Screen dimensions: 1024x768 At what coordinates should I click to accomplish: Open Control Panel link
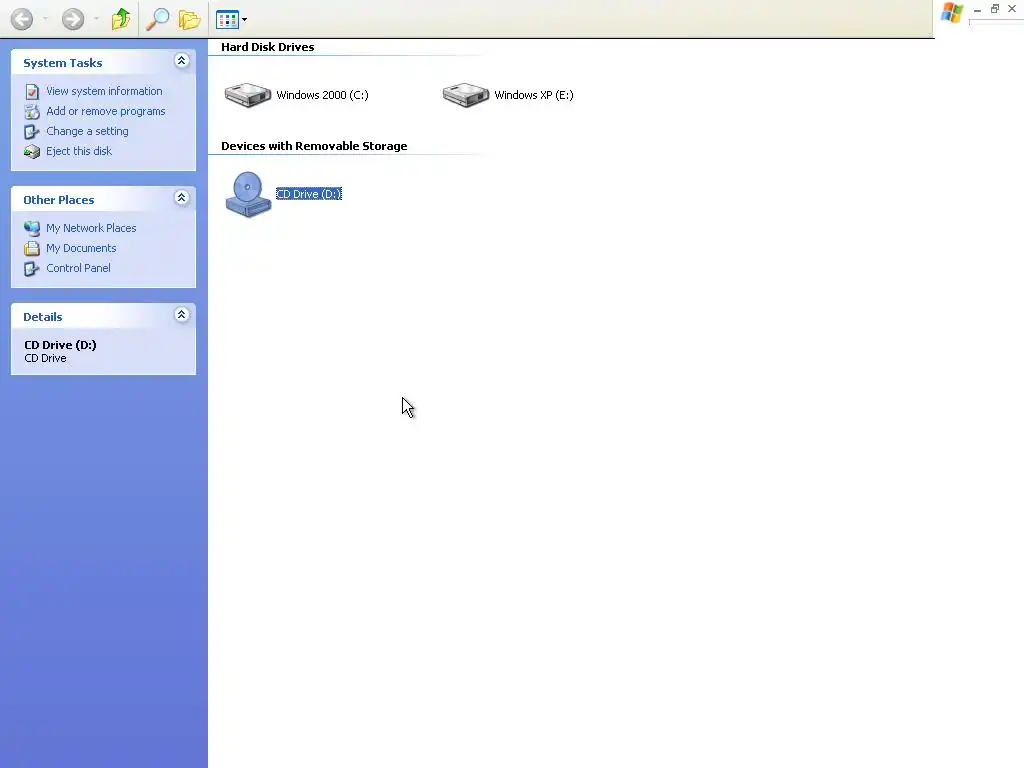click(x=78, y=268)
